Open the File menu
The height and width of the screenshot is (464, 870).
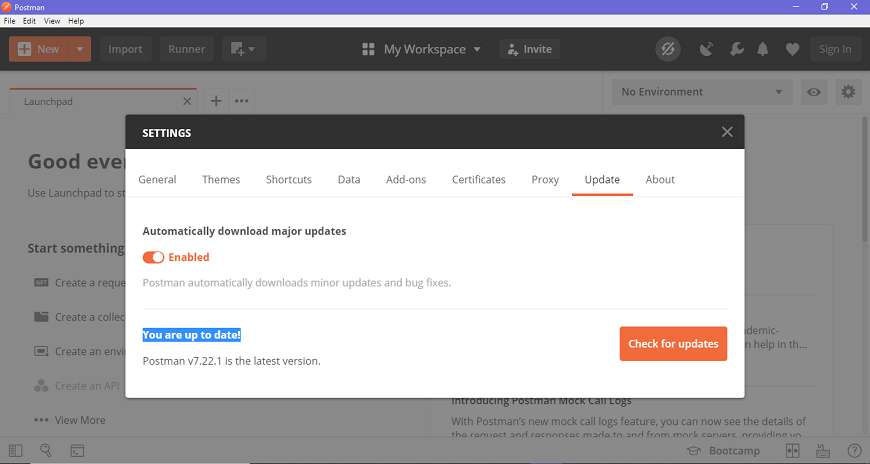[9, 21]
